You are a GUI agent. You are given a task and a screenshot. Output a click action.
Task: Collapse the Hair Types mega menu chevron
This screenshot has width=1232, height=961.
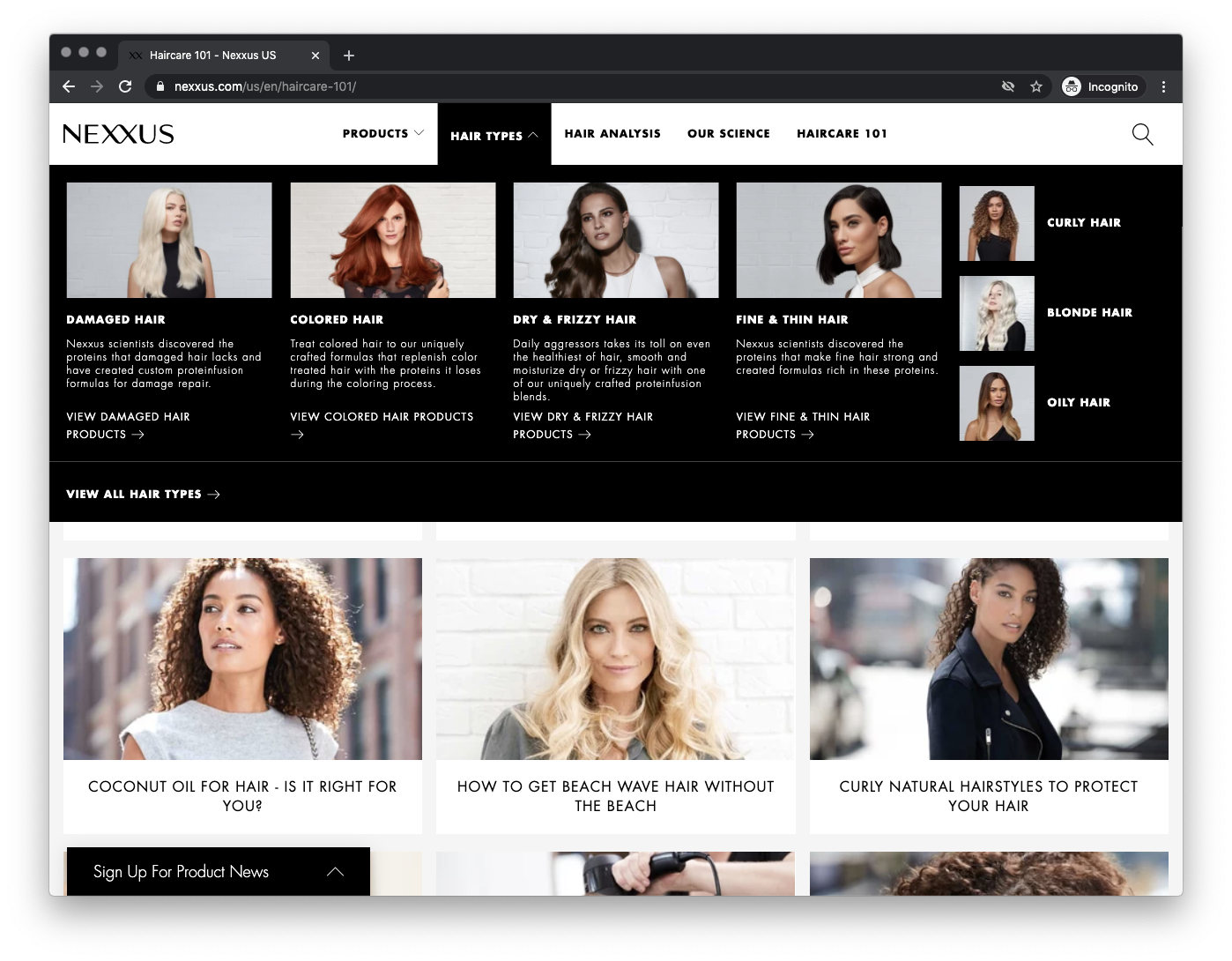(x=533, y=136)
